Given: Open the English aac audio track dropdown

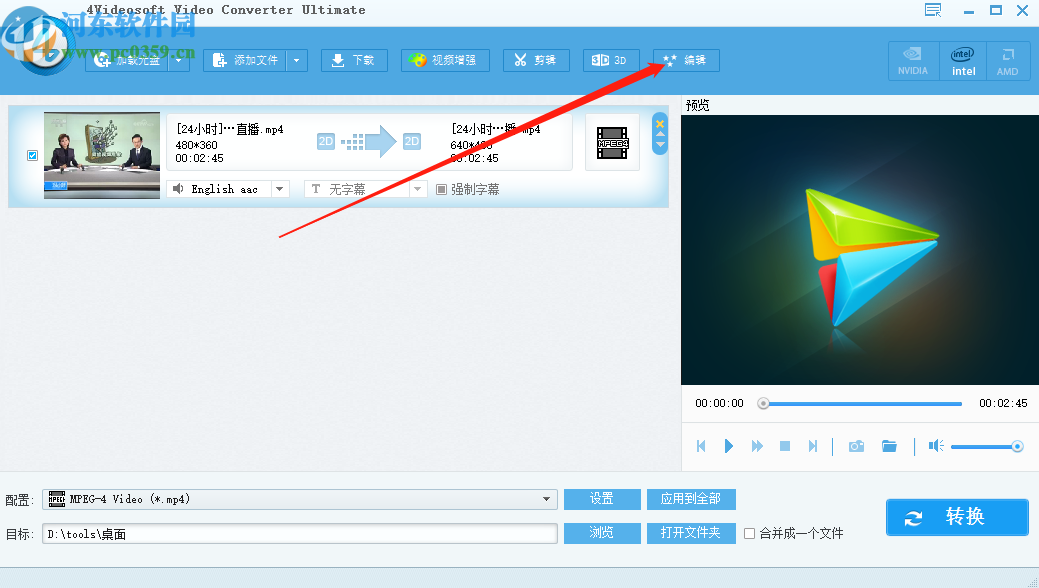Looking at the screenshot, I should tap(279, 189).
